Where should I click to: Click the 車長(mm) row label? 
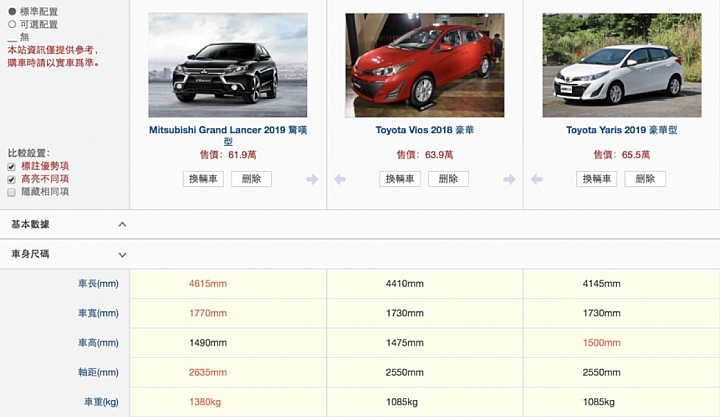point(98,283)
